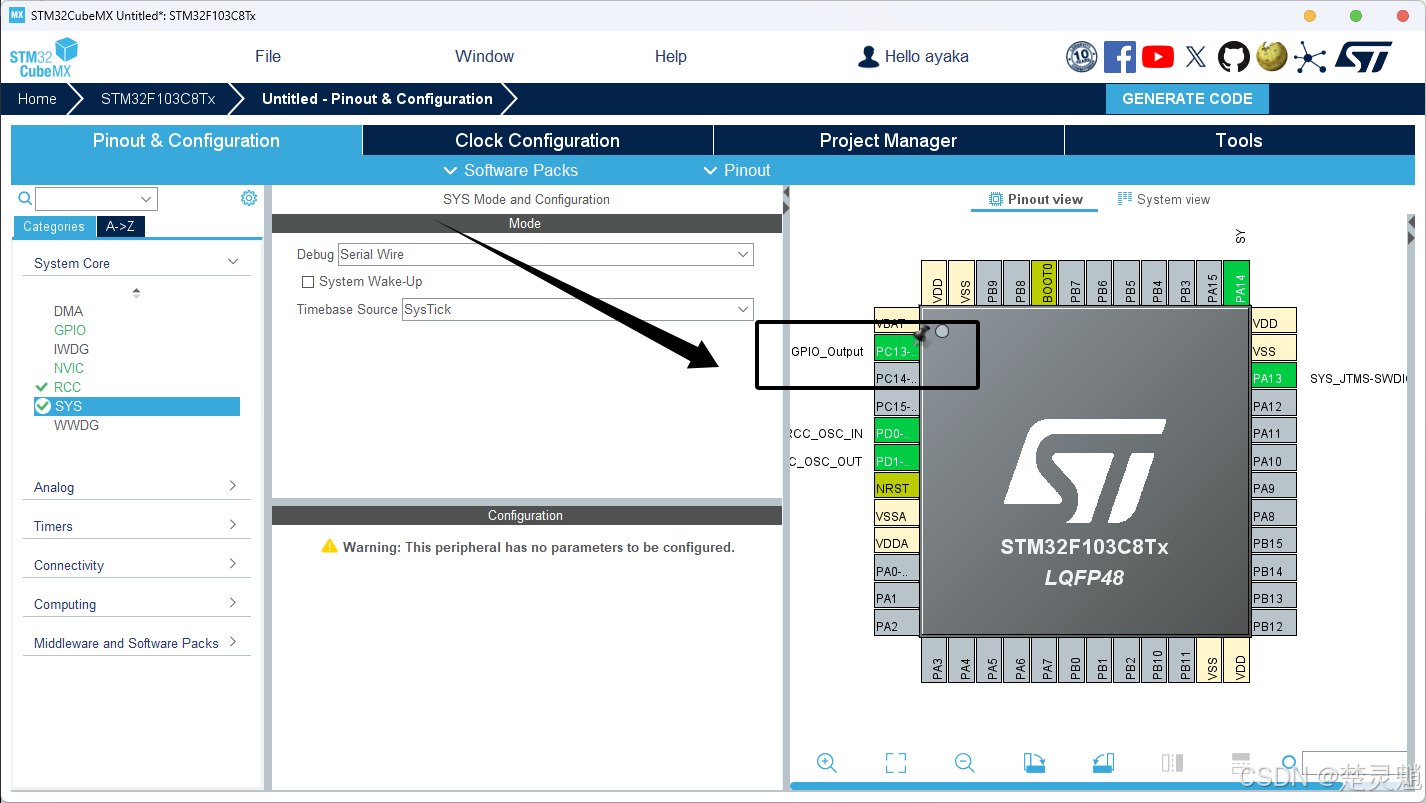Viewport: 1426px width, 803px height.
Task: Select GPIO in System Core
Action: pos(70,330)
